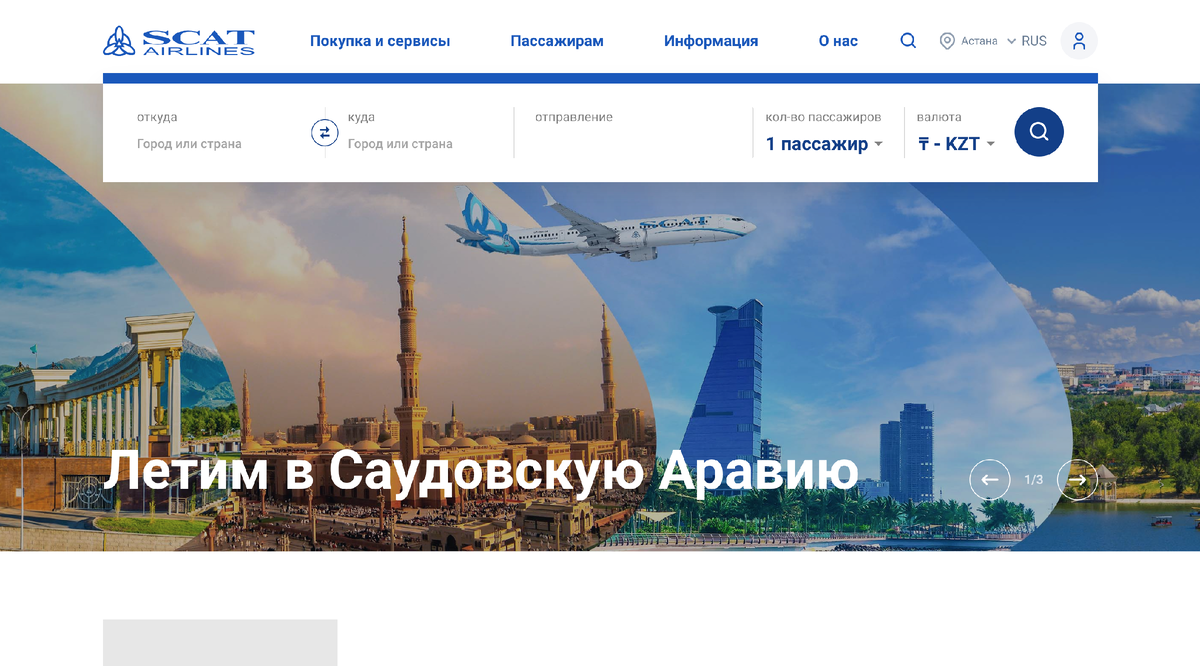Image resolution: width=1200 pixels, height=666 pixels.
Task: Click the round blue flight search button
Action: click(x=1039, y=132)
